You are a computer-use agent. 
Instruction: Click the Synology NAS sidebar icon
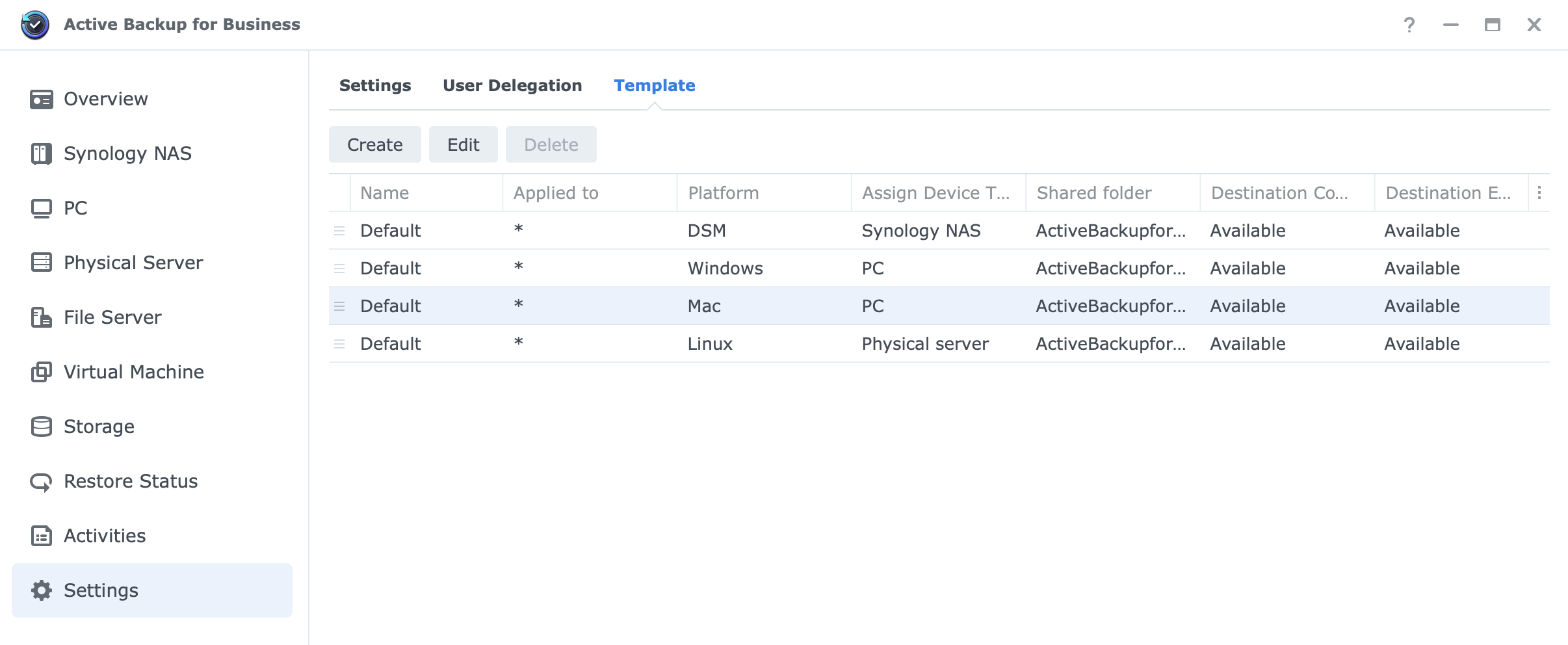(42, 154)
